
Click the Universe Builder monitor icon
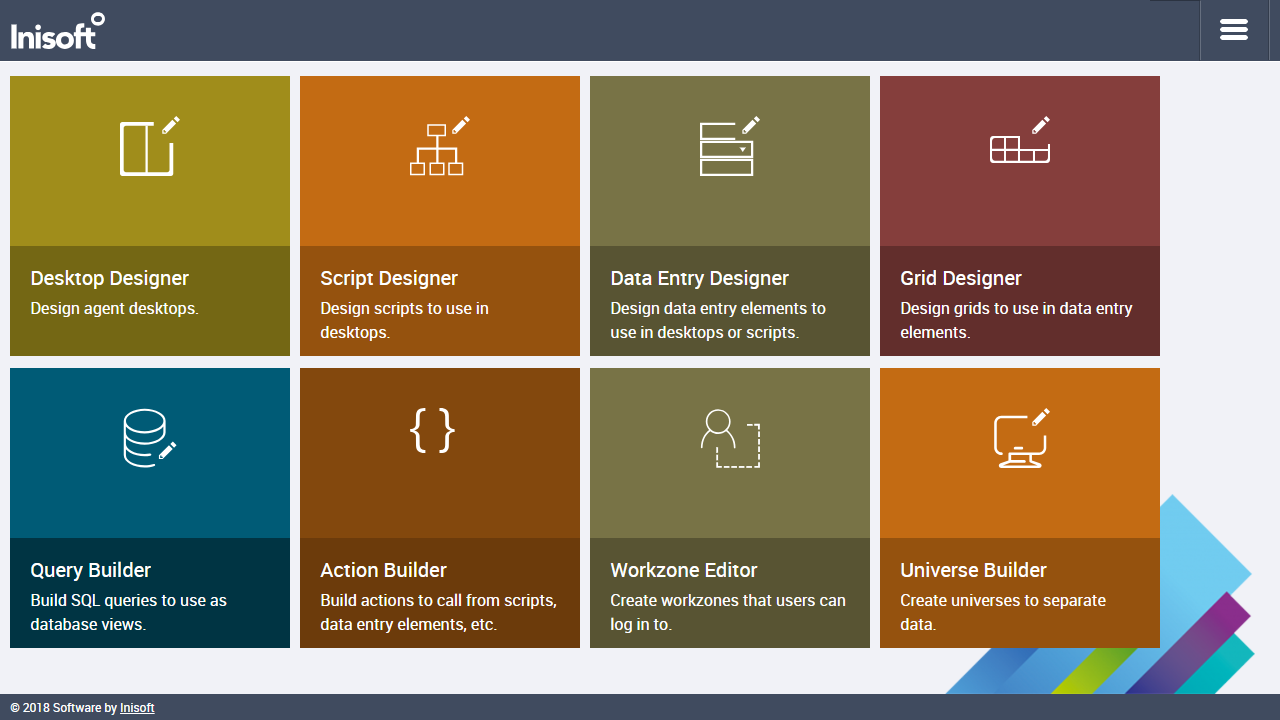pos(1019,440)
